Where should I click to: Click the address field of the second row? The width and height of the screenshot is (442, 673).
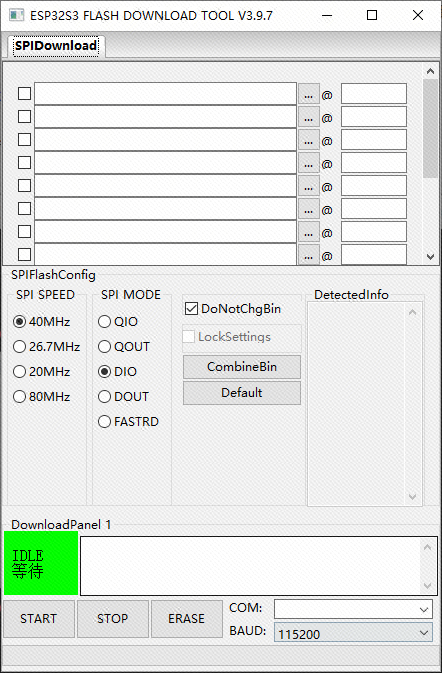374,117
